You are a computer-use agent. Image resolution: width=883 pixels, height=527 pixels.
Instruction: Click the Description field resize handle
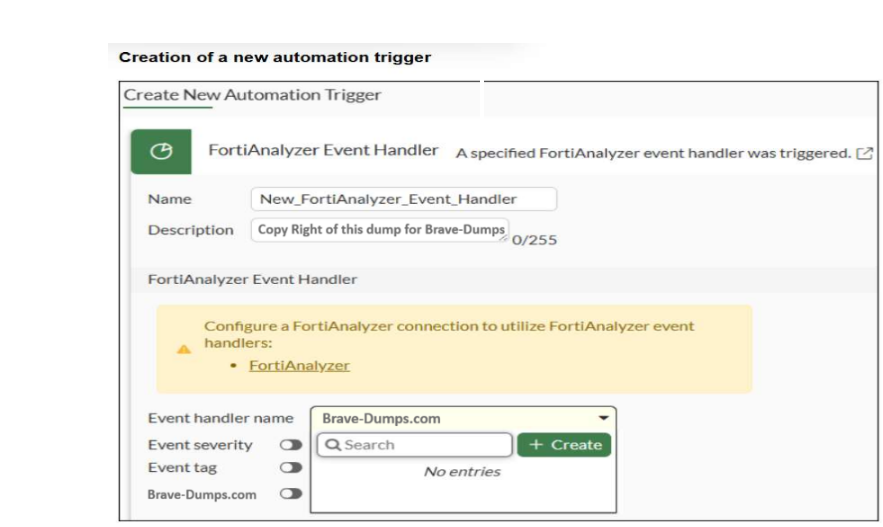(x=505, y=237)
